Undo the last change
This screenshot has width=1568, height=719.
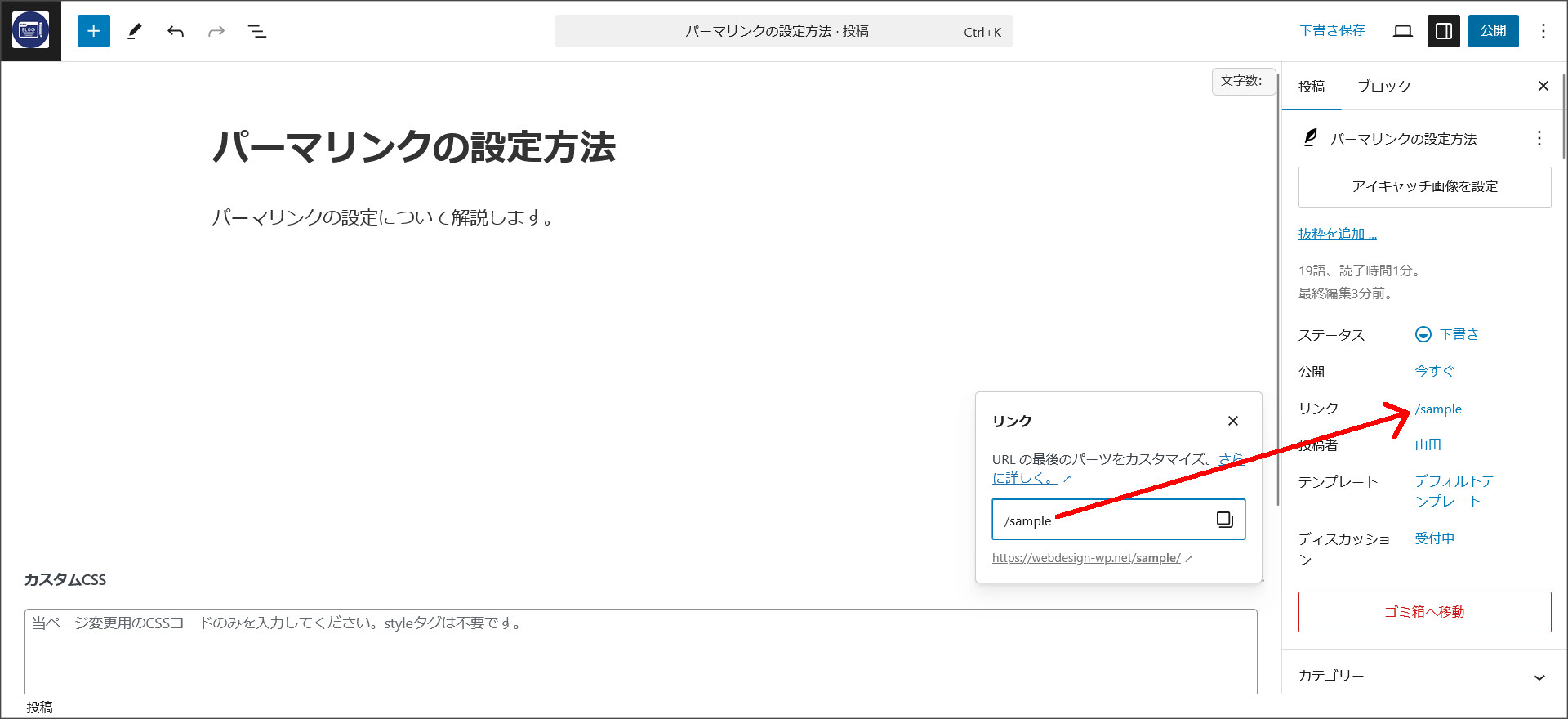click(x=176, y=31)
